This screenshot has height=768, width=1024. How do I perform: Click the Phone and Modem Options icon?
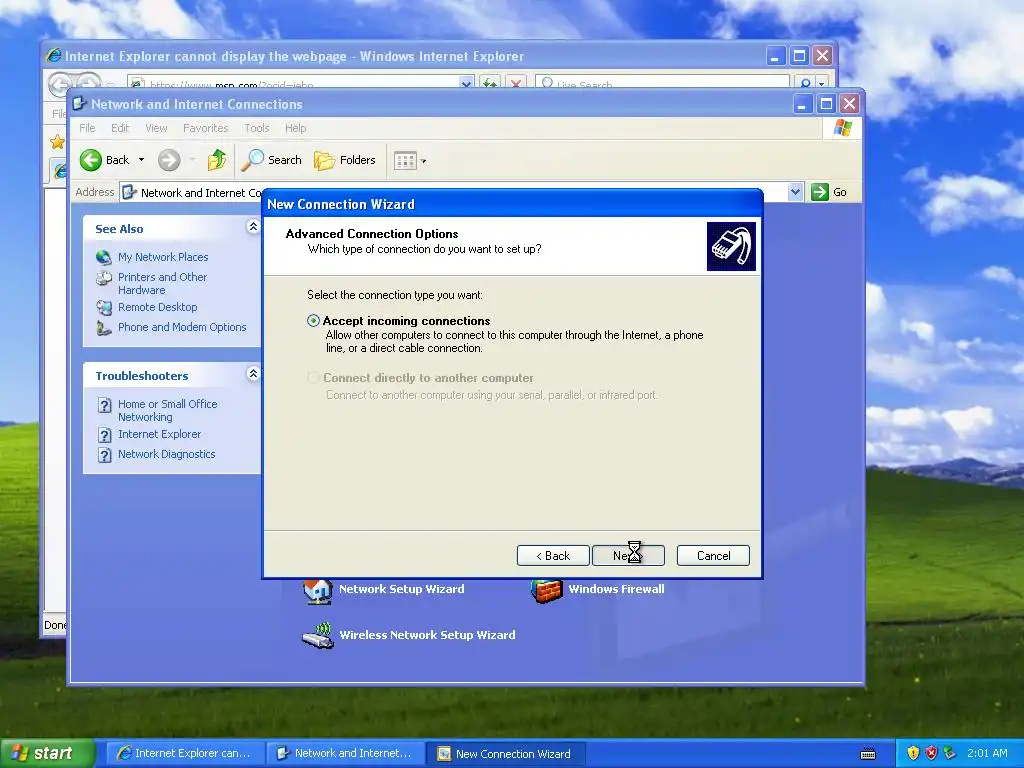click(104, 328)
